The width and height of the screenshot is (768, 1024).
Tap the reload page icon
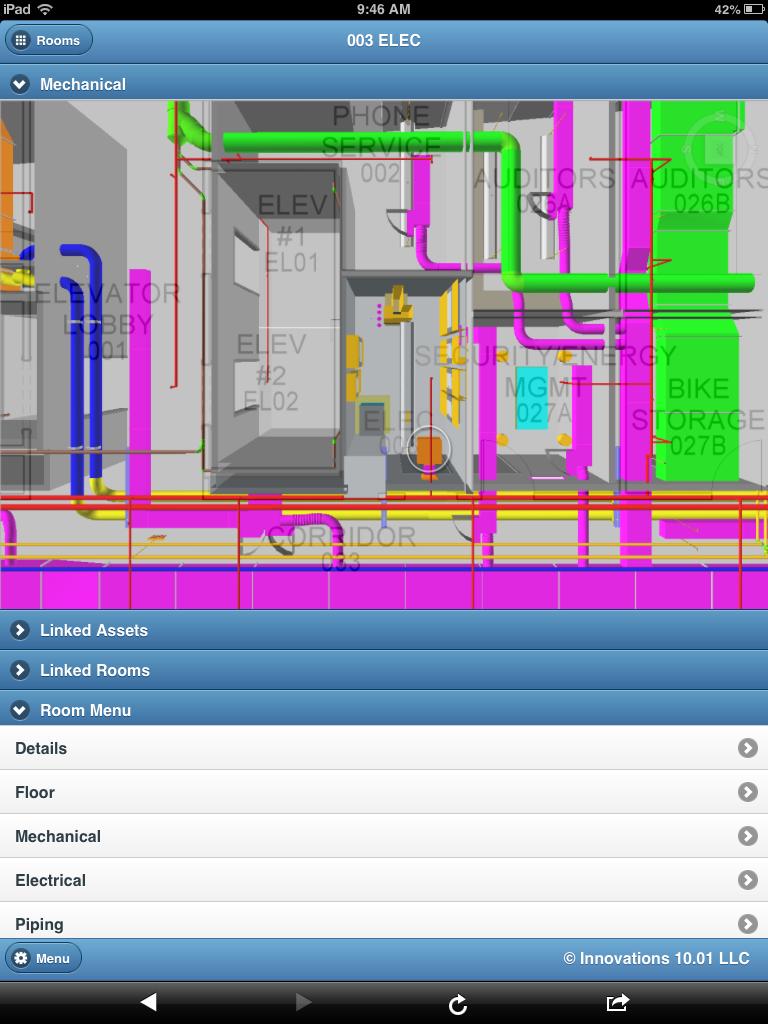(x=458, y=1003)
